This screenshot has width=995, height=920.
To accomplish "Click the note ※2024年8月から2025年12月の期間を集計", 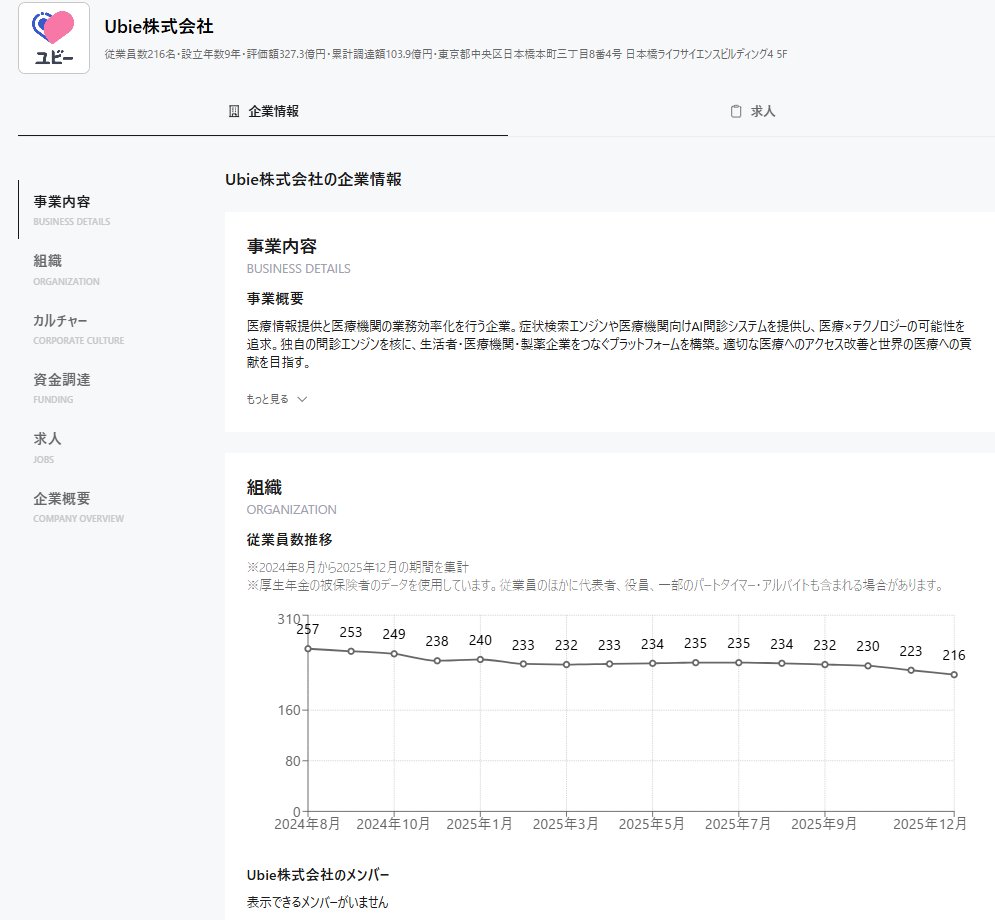I will click(x=358, y=567).
